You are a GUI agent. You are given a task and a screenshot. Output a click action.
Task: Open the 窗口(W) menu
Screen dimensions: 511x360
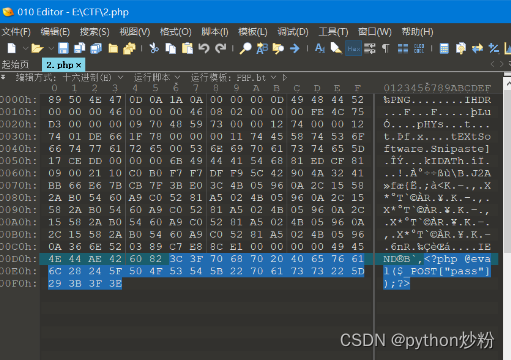(x=375, y=32)
